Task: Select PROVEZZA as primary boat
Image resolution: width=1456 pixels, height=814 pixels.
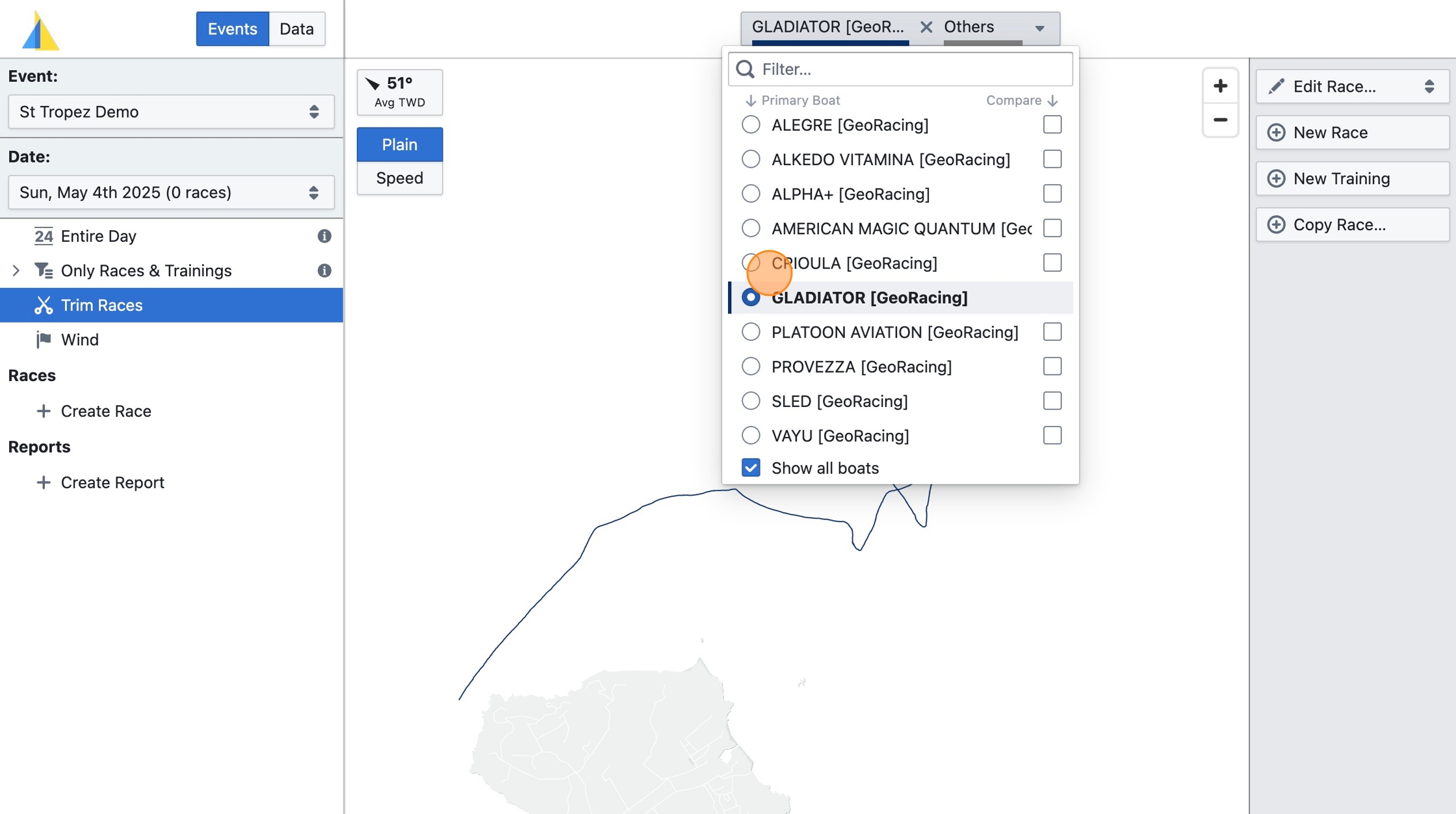Action: [x=751, y=367]
